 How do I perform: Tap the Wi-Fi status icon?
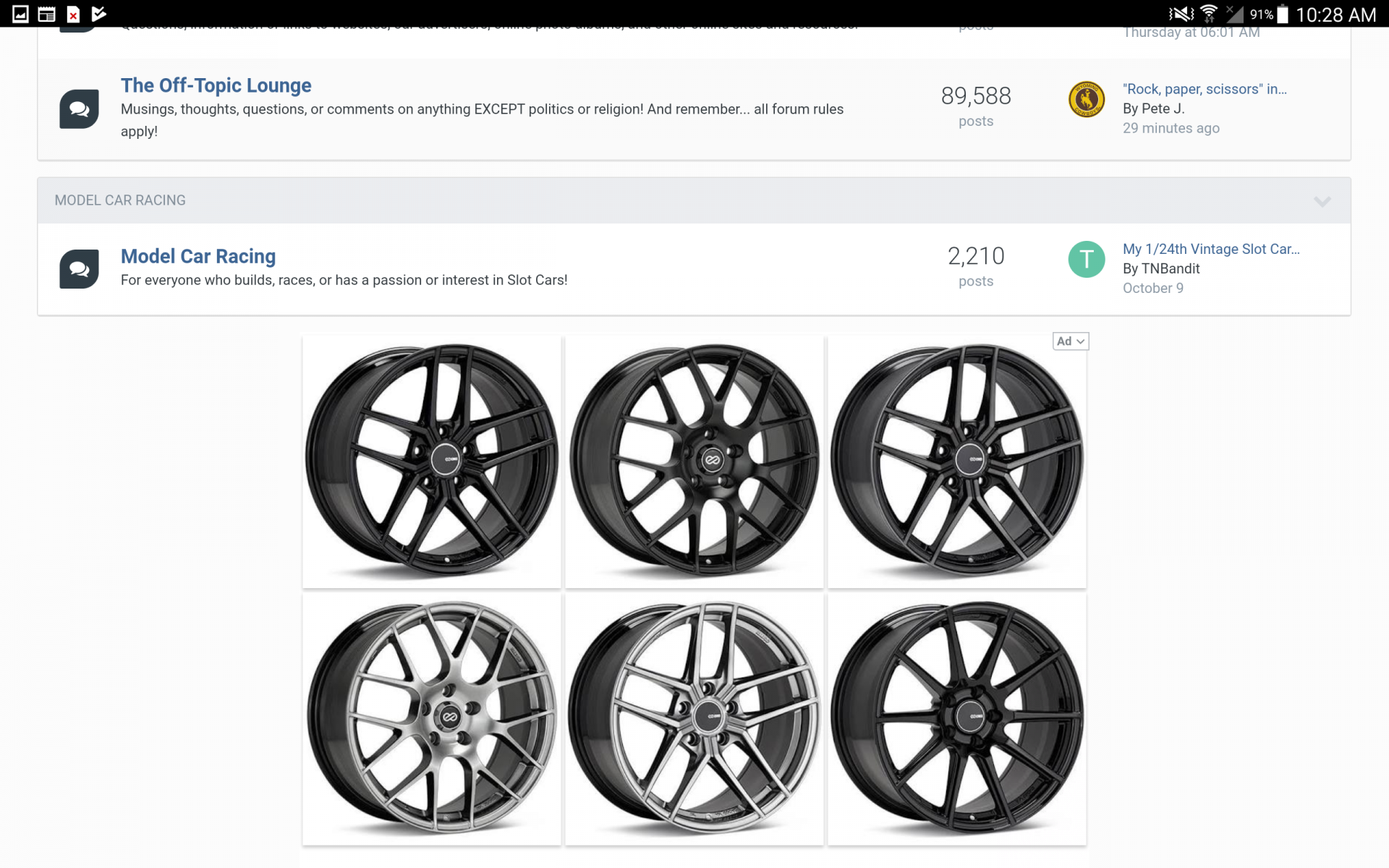tap(1207, 13)
